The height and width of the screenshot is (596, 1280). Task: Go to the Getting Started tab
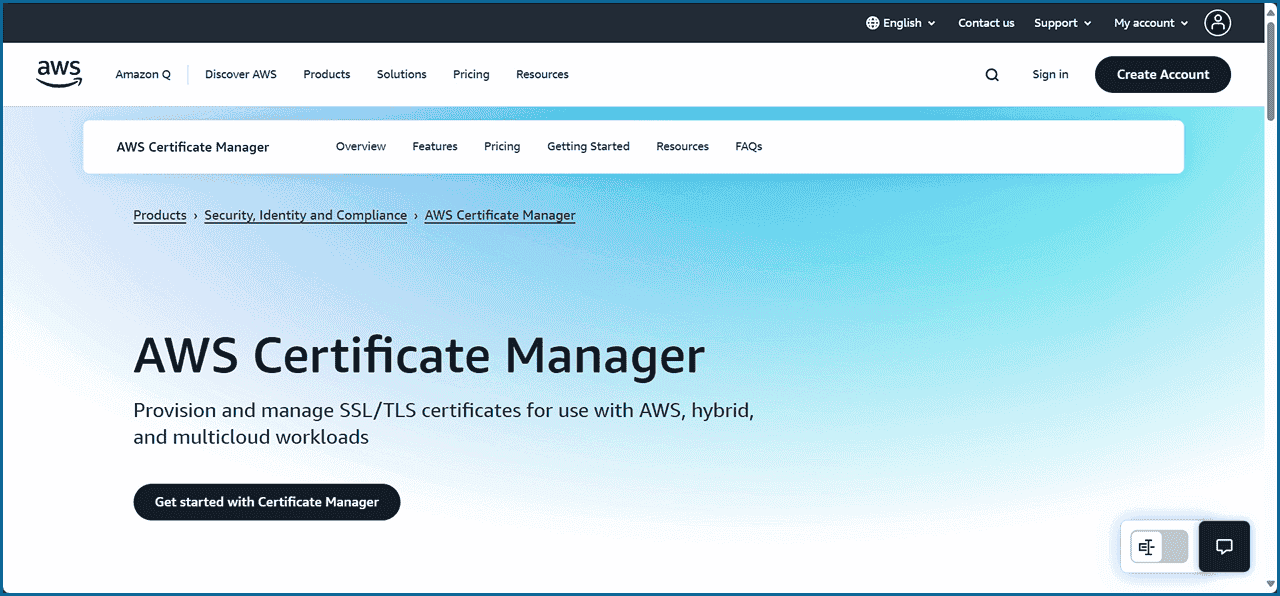click(588, 147)
